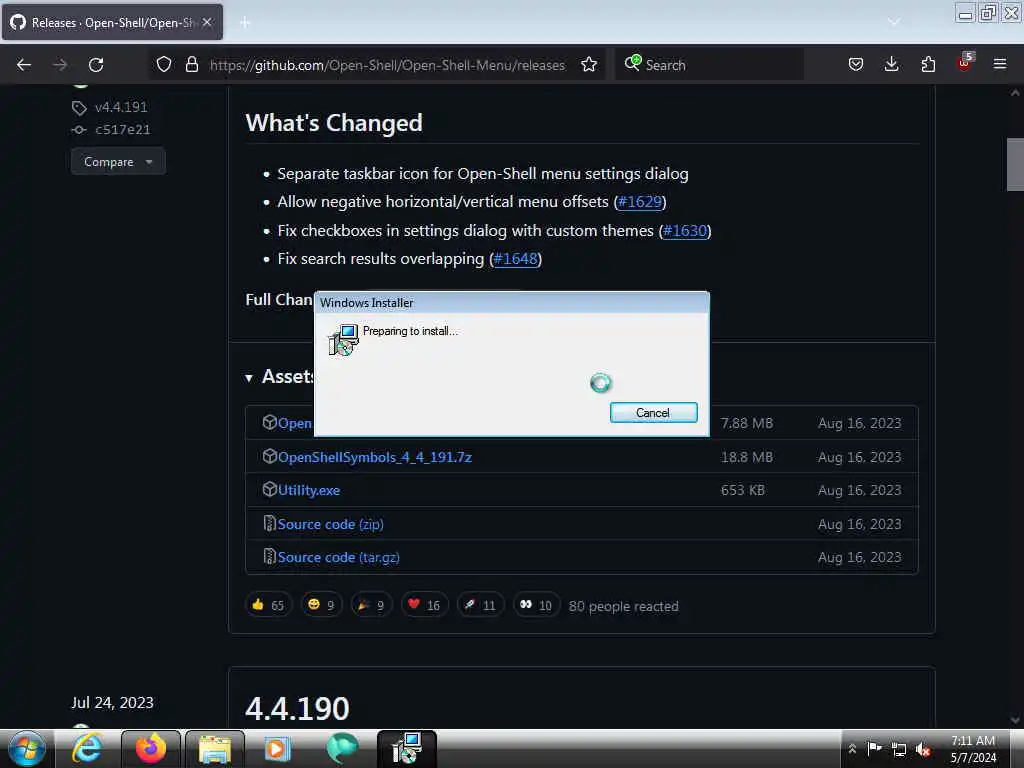Click the 653 KB file size text
This screenshot has height=768, width=1024.
point(743,490)
